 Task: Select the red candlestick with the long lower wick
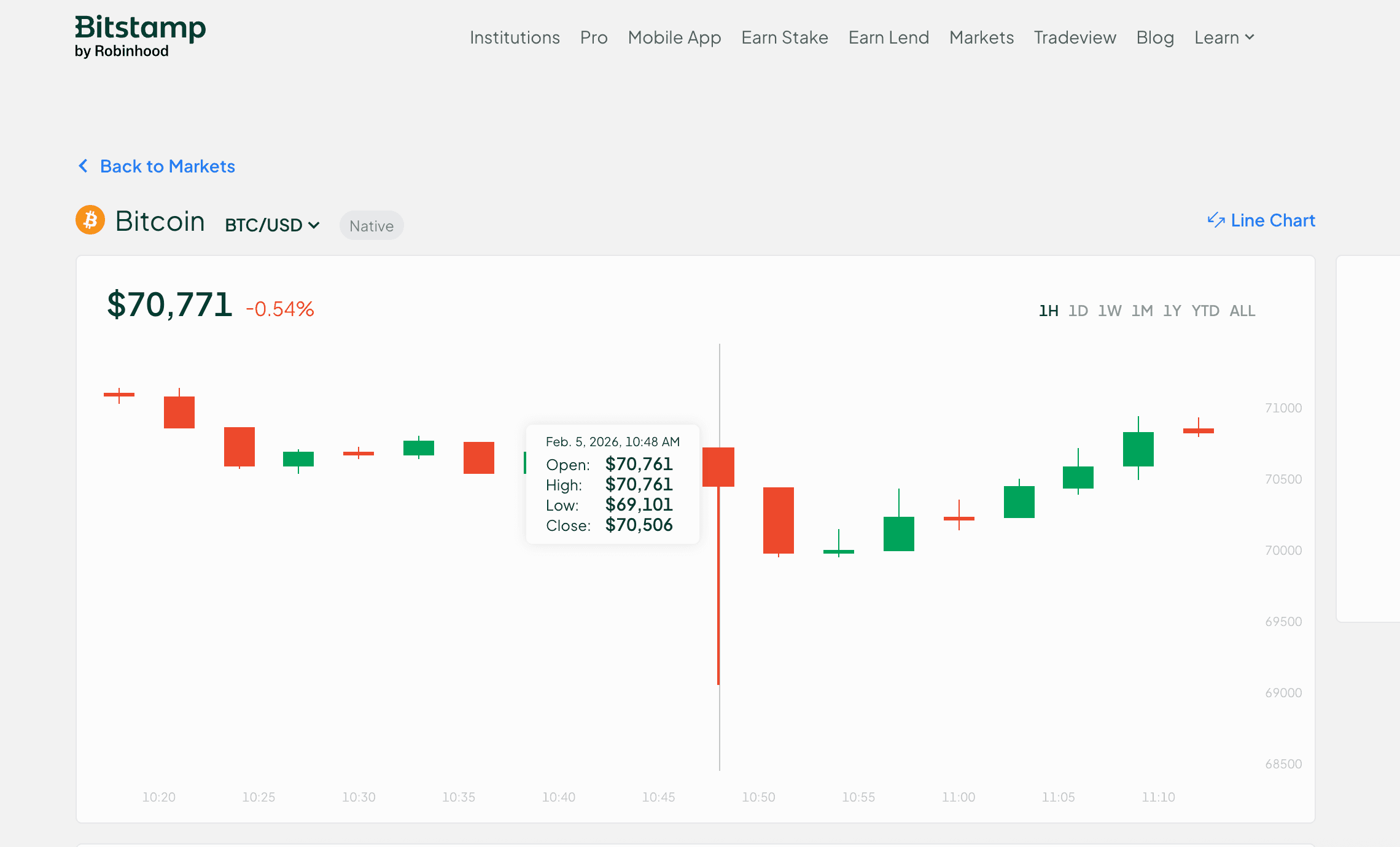coord(718,466)
